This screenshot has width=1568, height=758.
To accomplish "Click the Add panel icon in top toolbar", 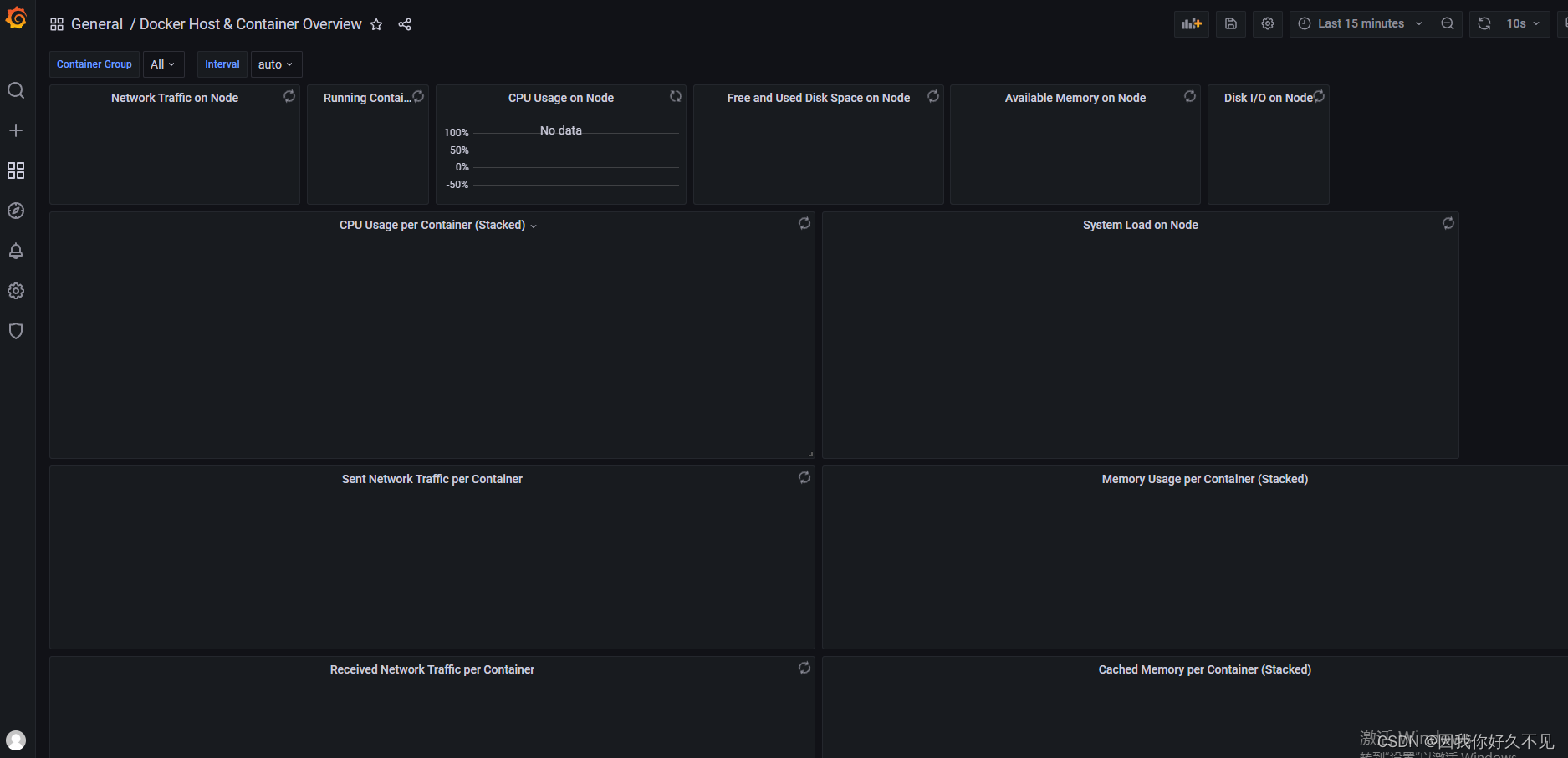I will pos(1191,23).
